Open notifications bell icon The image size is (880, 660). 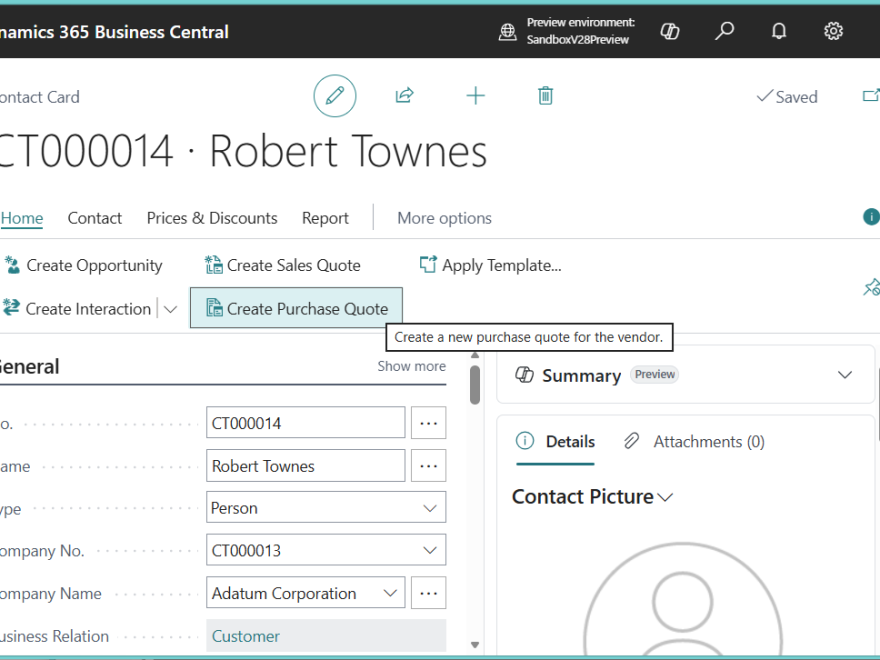[x=779, y=31]
